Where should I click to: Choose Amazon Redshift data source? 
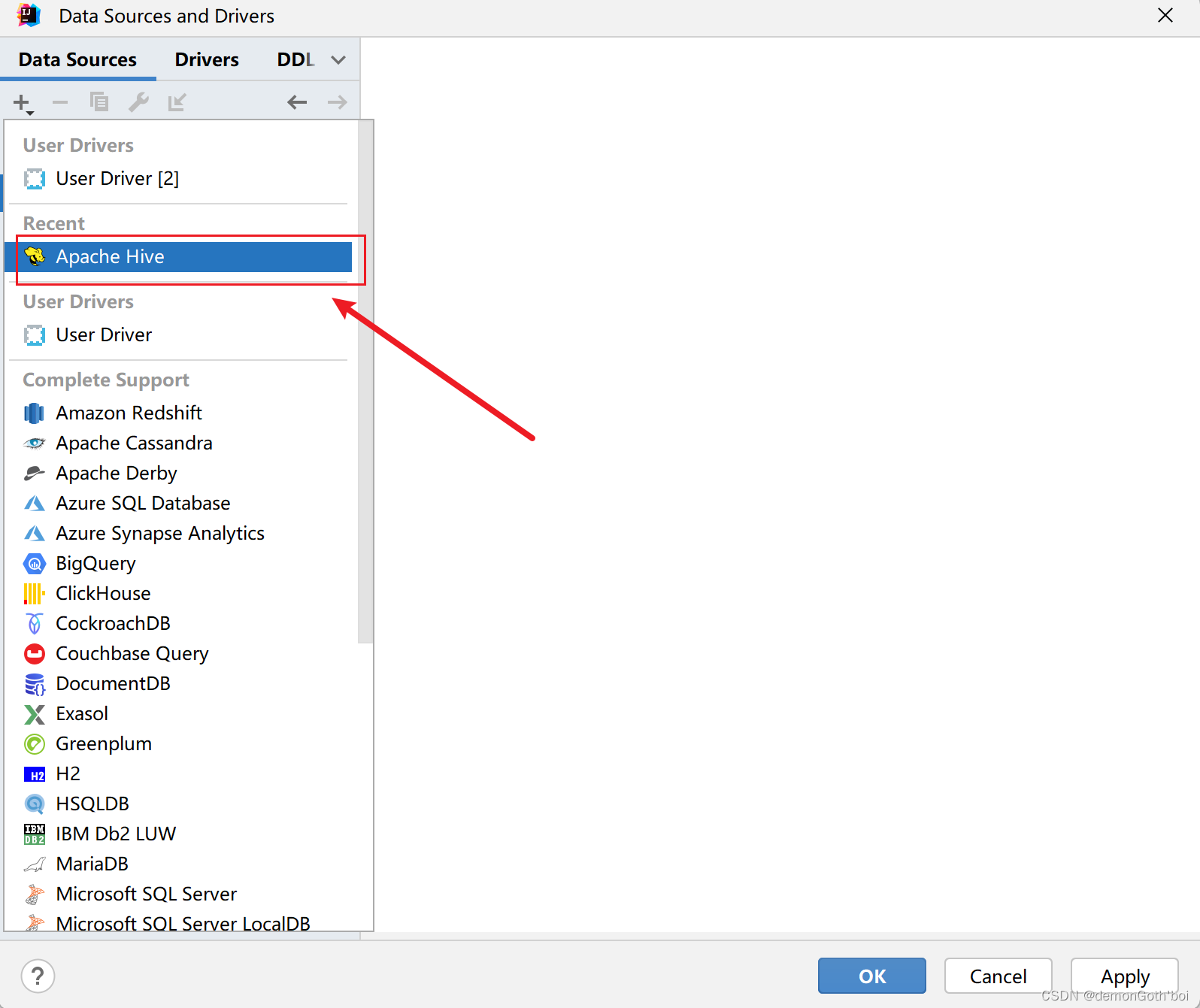tap(178, 413)
